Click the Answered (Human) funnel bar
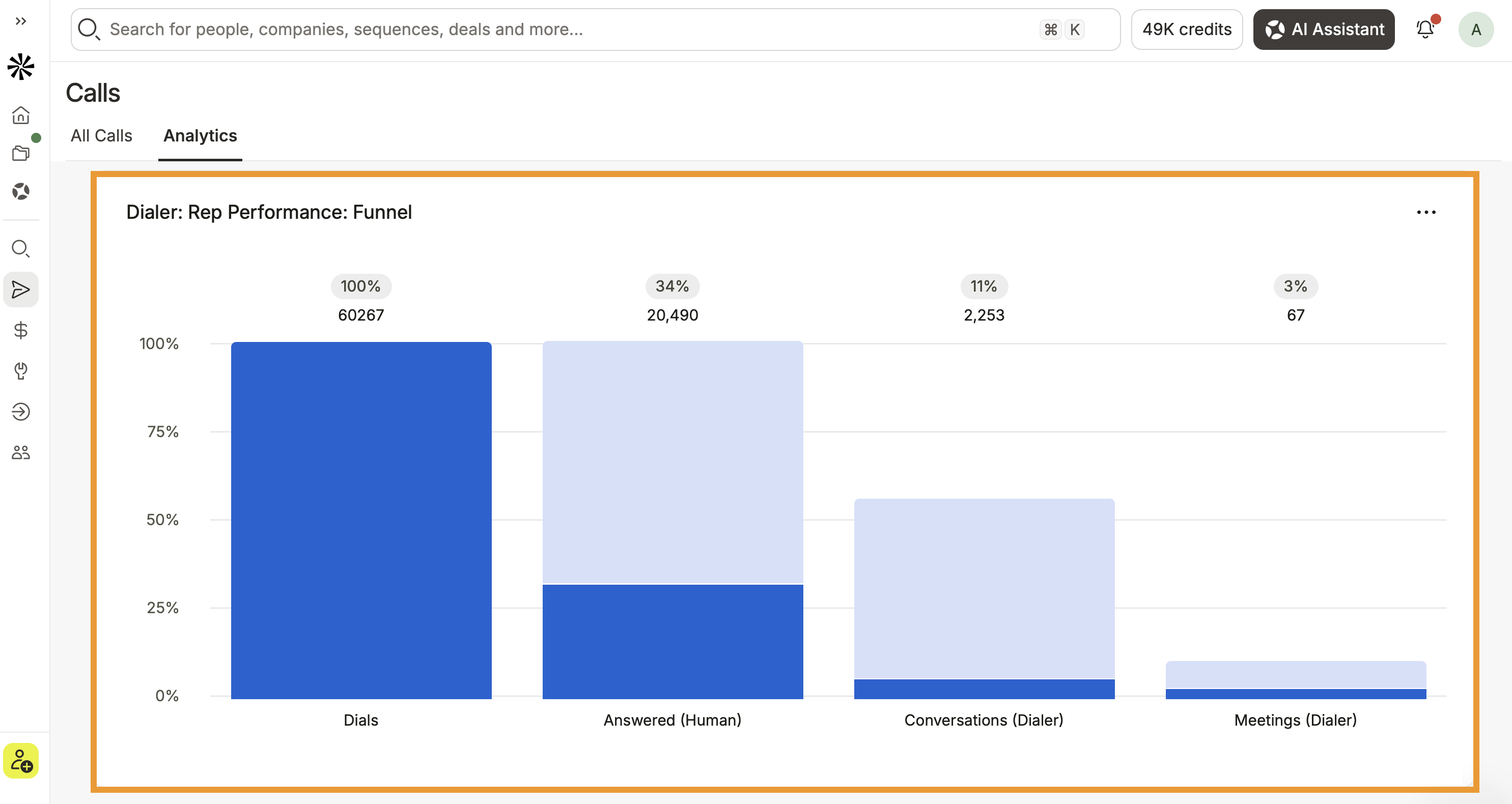The height and width of the screenshot is (804, 1512). [673, 520]
